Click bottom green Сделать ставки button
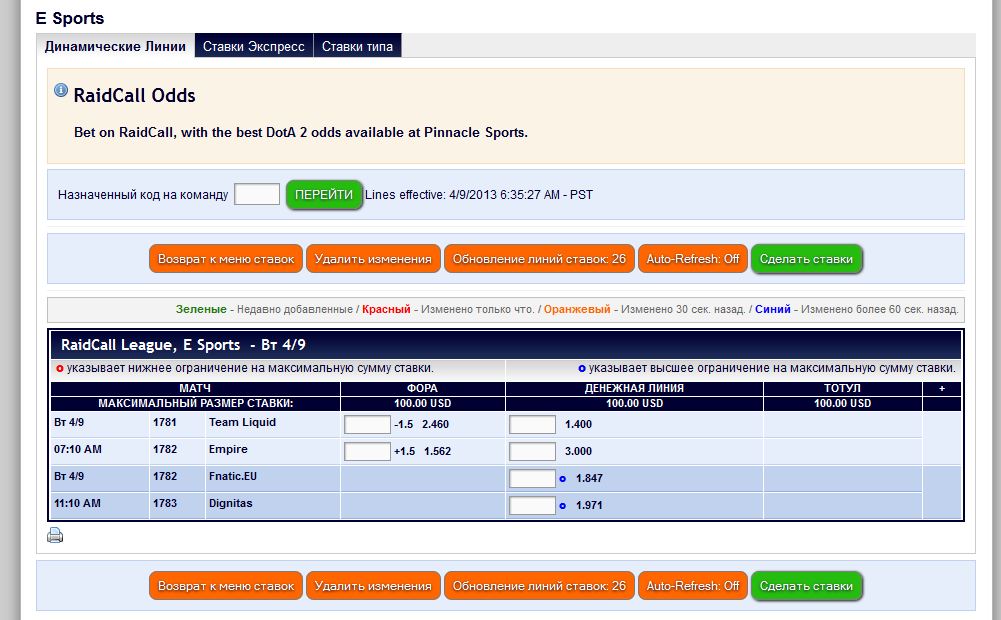Viewport: 1001px width, 620px height. click(x=806, y=586)
